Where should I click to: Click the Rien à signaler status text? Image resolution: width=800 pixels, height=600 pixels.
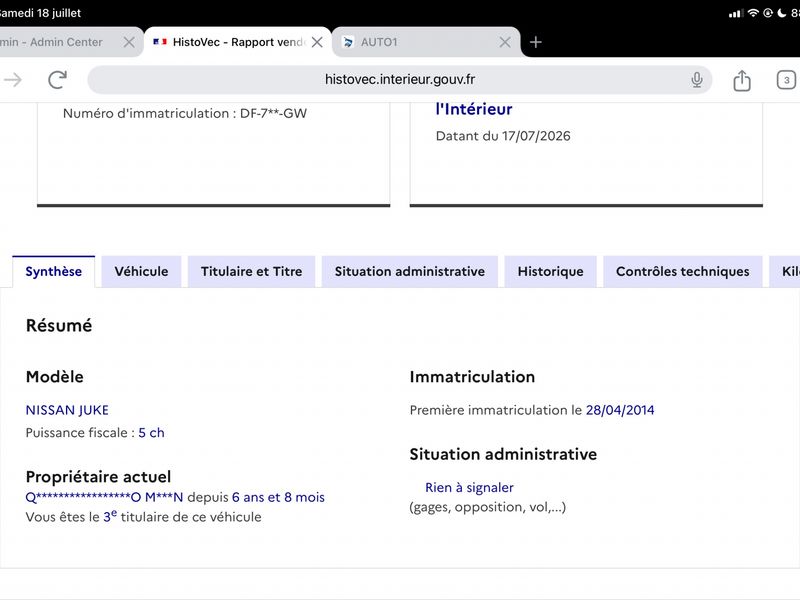click(x=469, y=488)
